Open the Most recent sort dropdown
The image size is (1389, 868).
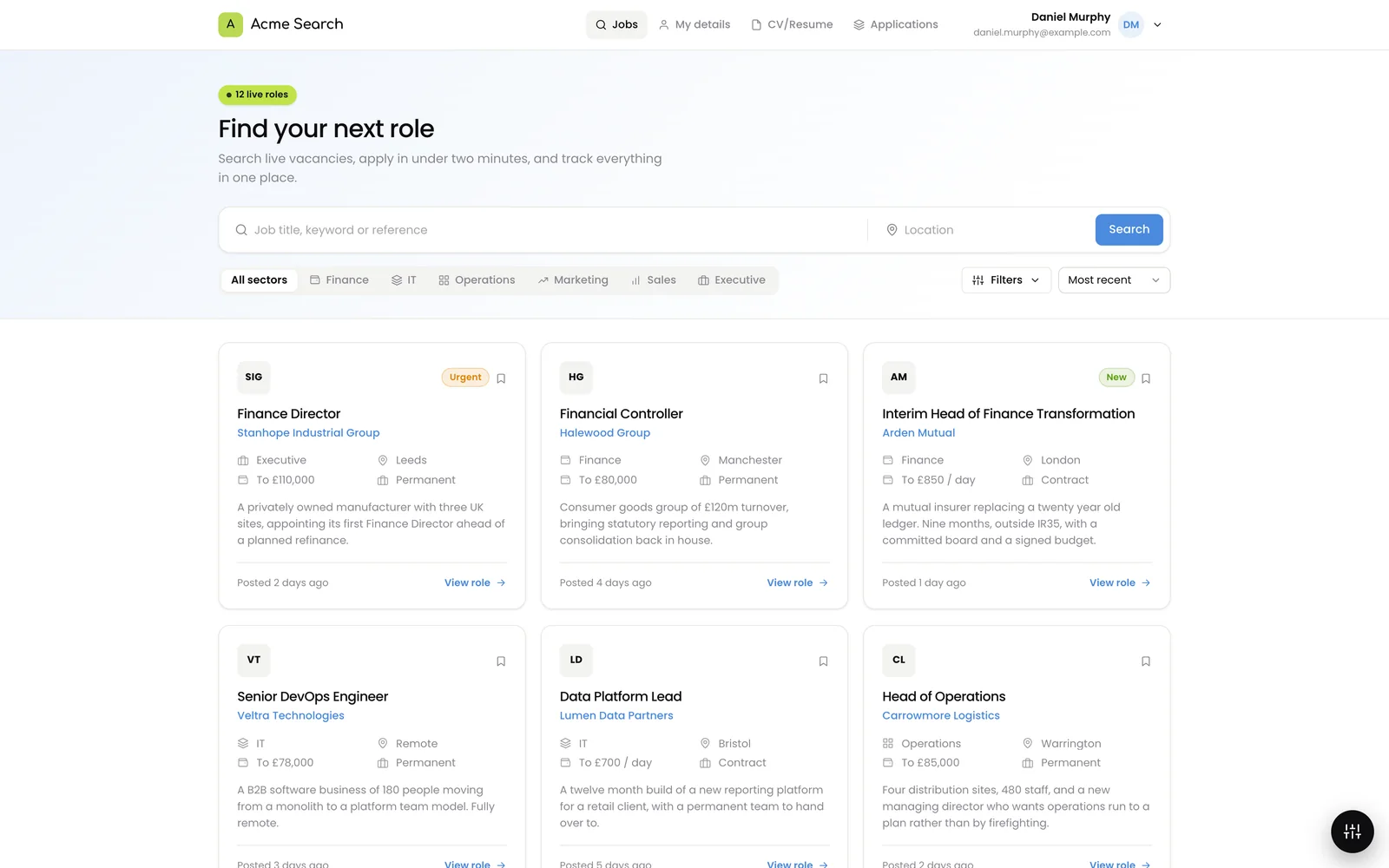(x=1114, y=280)
